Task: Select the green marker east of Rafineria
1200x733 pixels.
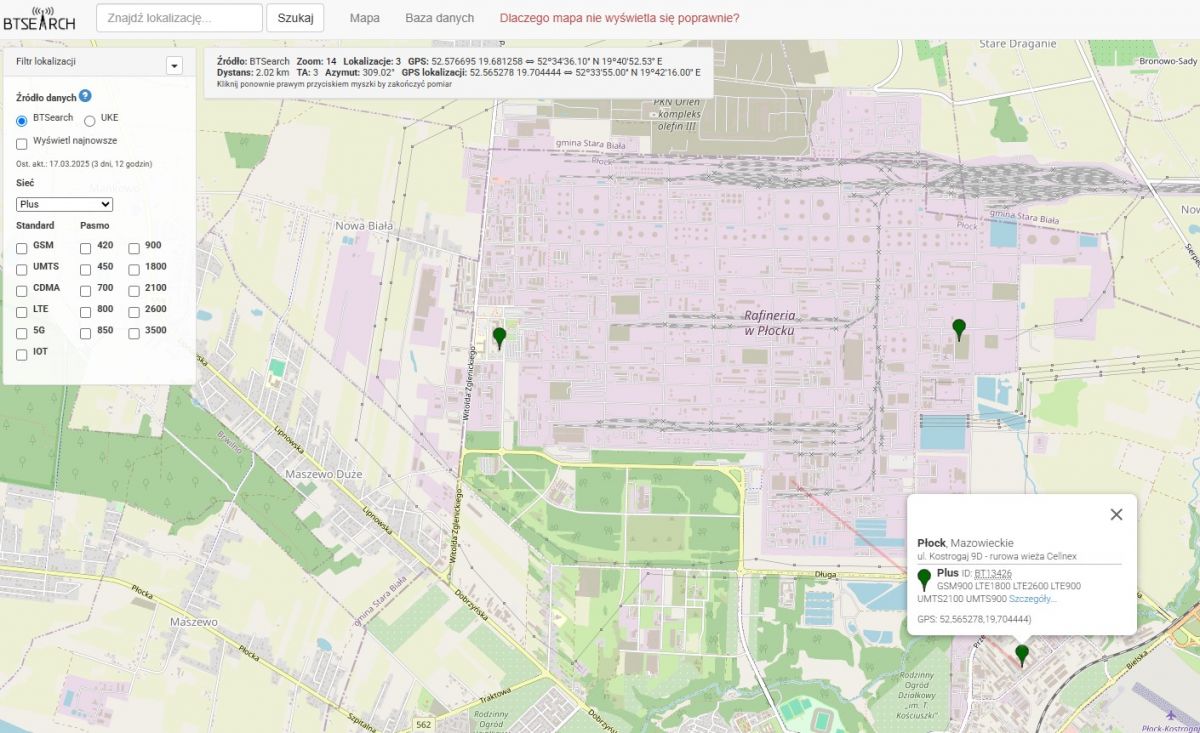Action: tap(959, 329)
